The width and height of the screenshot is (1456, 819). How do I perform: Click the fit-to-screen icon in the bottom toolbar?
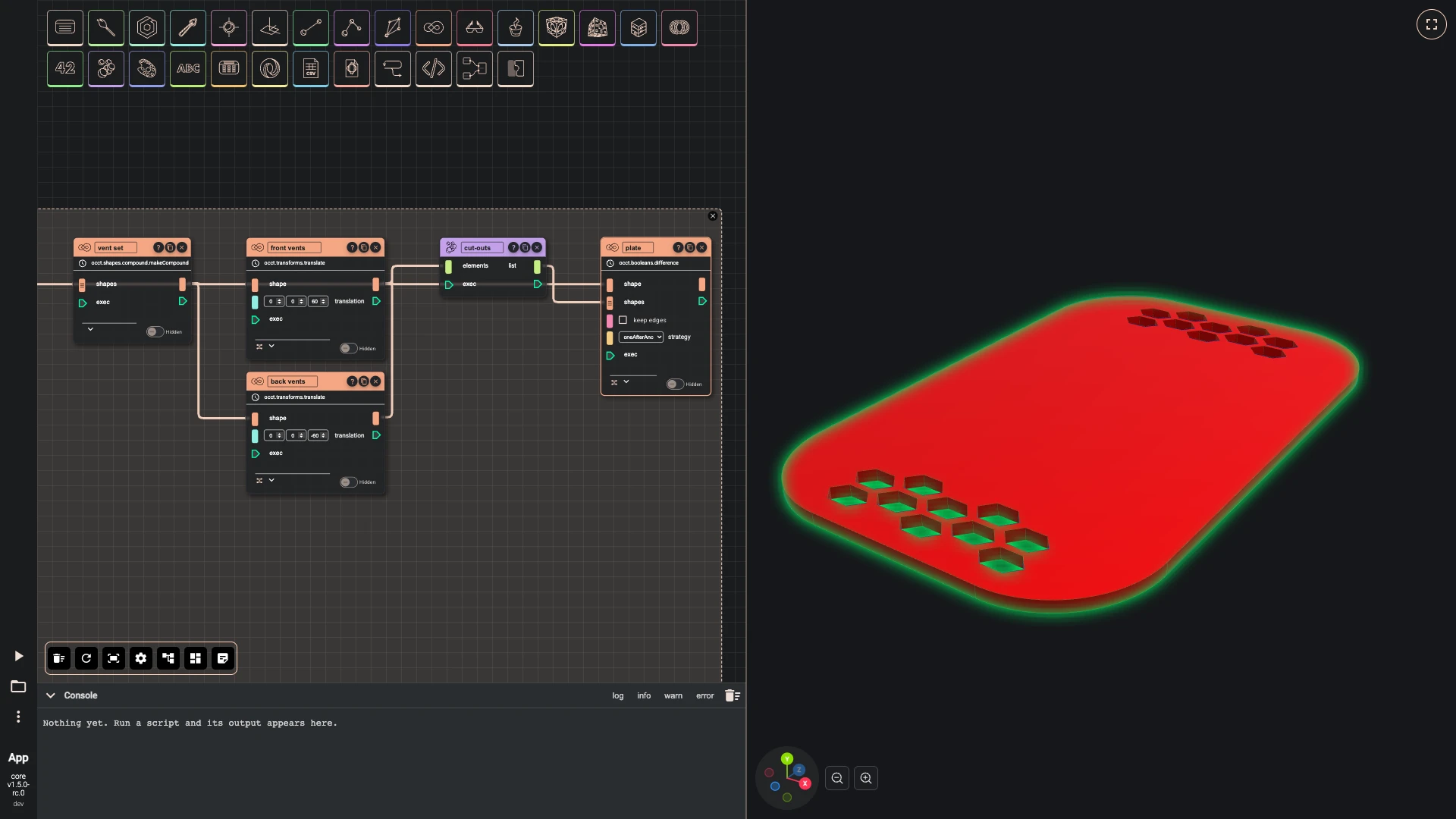[114, 658]
